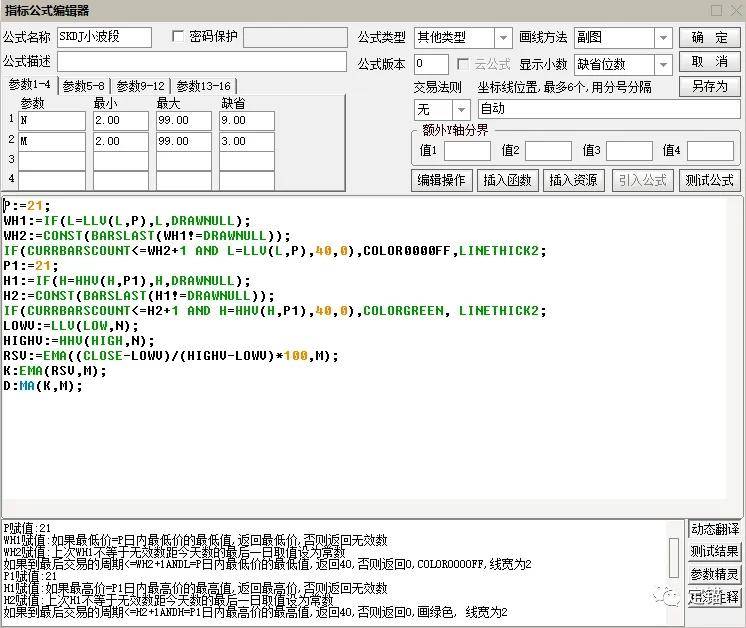This screenshot has height=628, width=746.
Task: Click code line 'K:EMA(RSV,M);'
Action: [x=55, y=371]
